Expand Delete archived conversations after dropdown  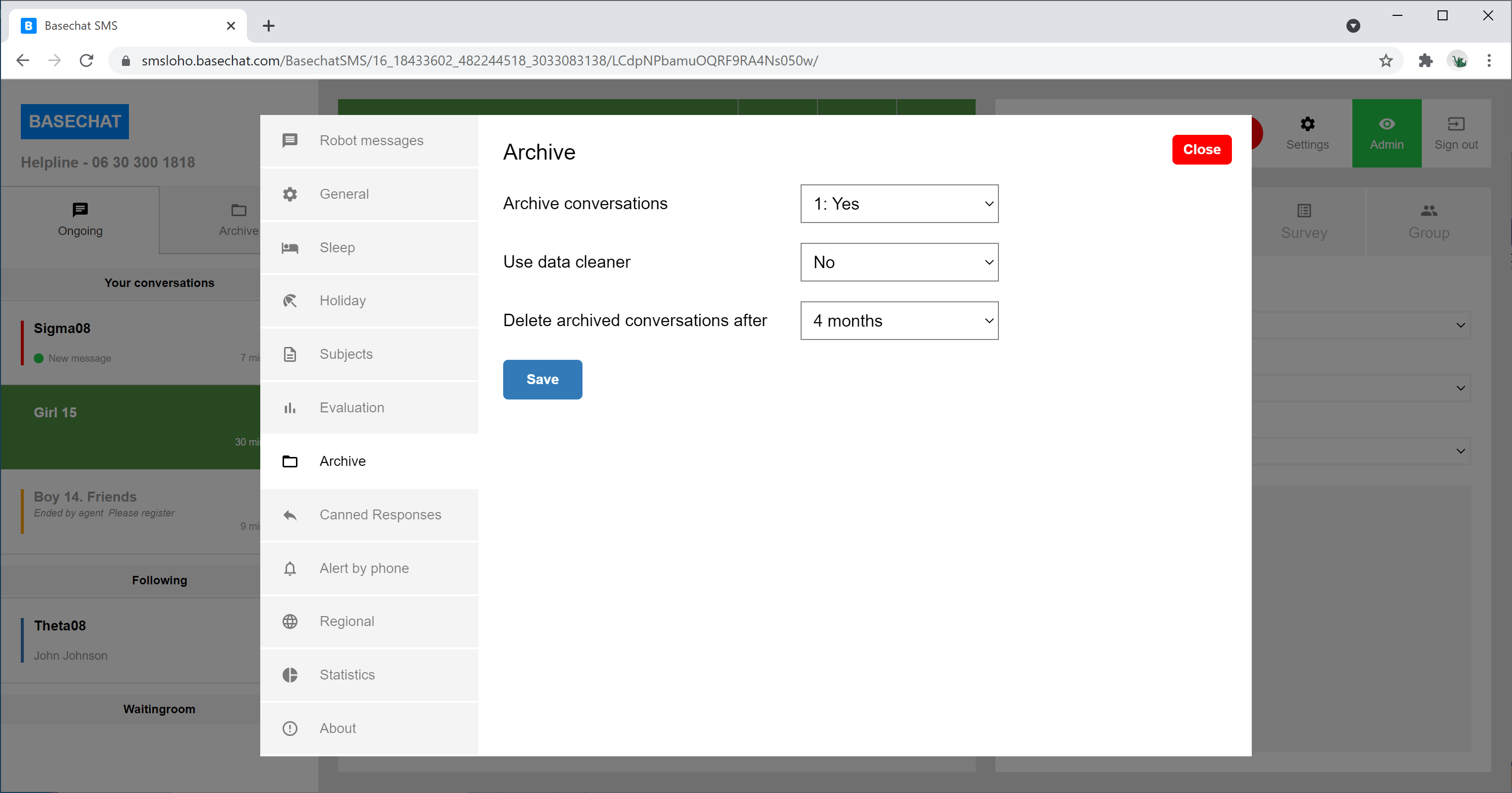coord(899,321)
